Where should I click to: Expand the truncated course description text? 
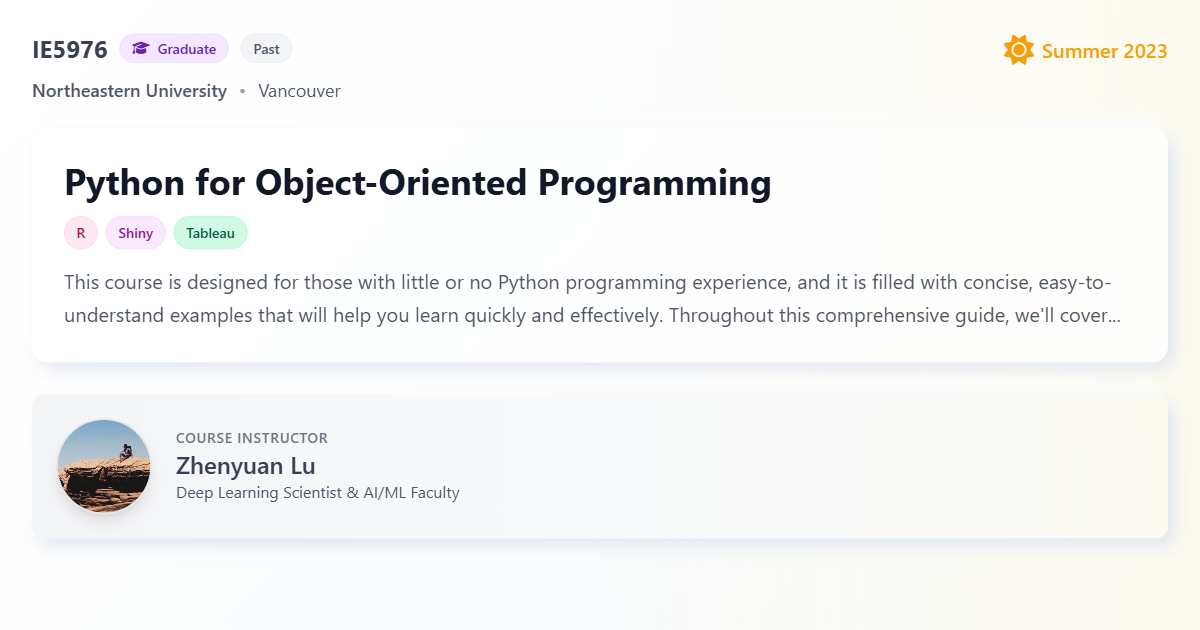pyautogui.click(x=593, y=298)
